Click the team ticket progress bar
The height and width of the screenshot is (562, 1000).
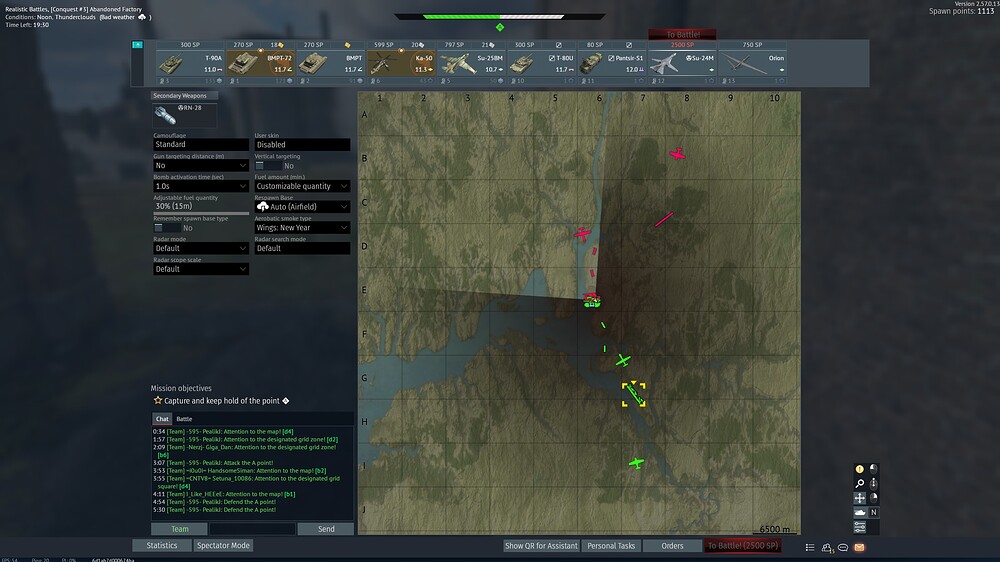[499, 17]
